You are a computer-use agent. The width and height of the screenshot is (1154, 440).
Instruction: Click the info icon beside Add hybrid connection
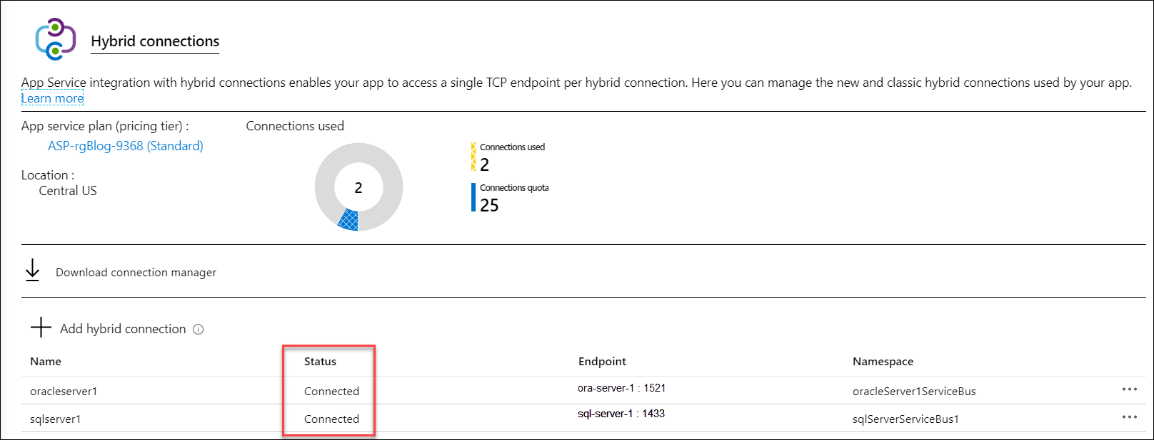pos(198,329)
